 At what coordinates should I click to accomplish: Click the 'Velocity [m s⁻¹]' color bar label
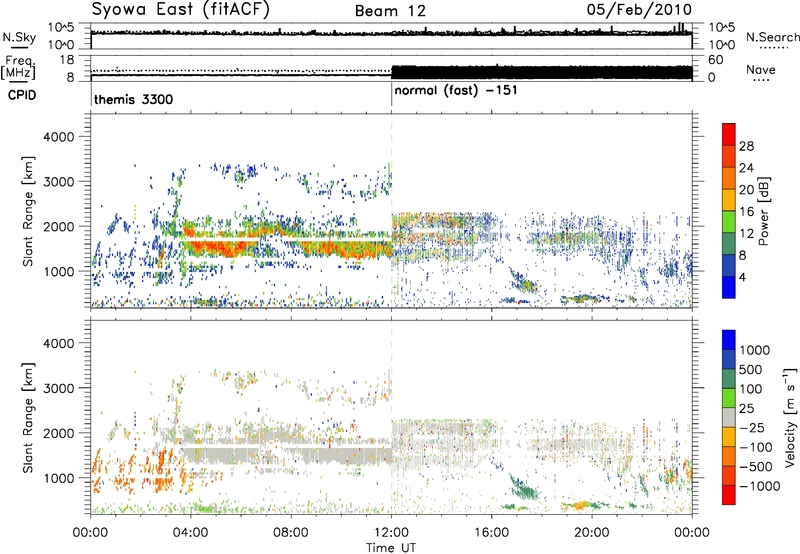(790, 417)
